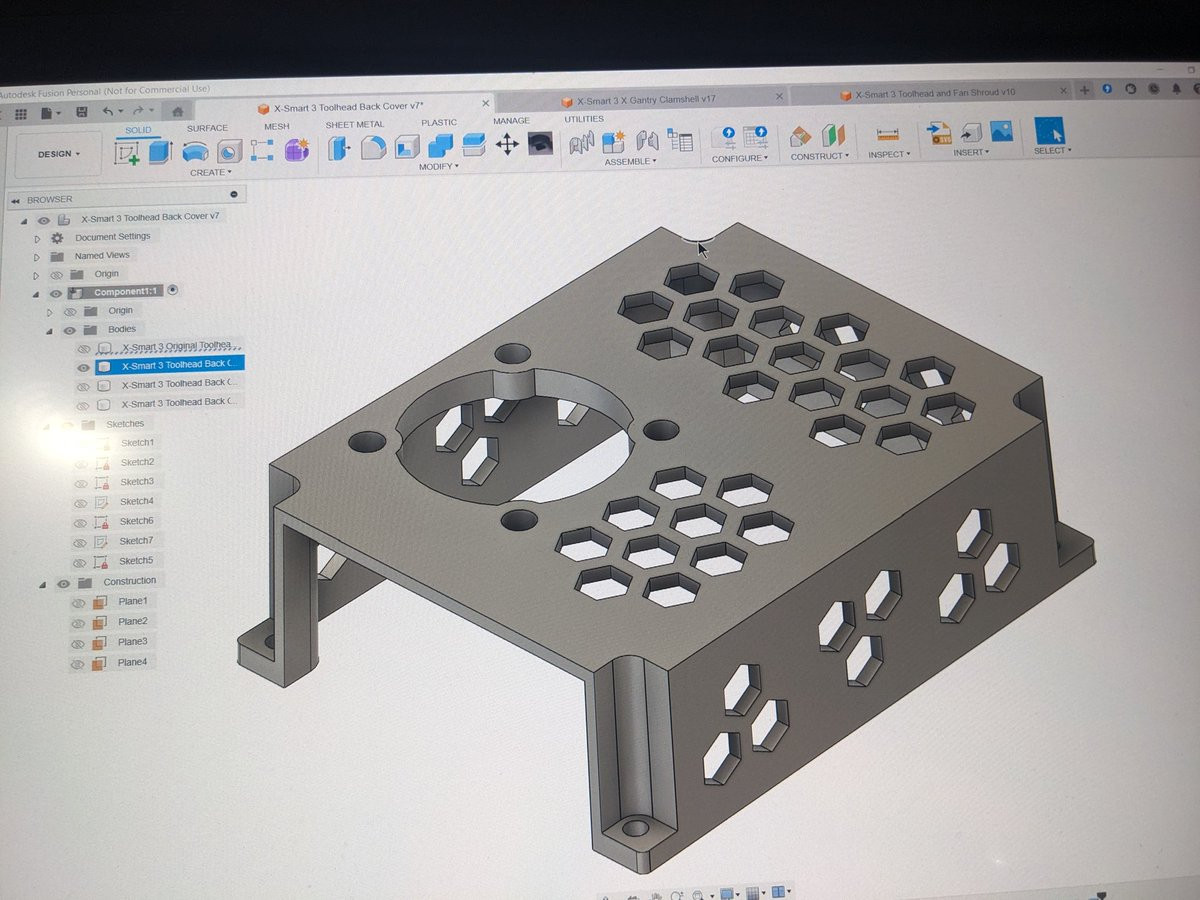Select the Fillet tool
The width and height of the screenshot is (1200, 900).
tap(373, 148)
